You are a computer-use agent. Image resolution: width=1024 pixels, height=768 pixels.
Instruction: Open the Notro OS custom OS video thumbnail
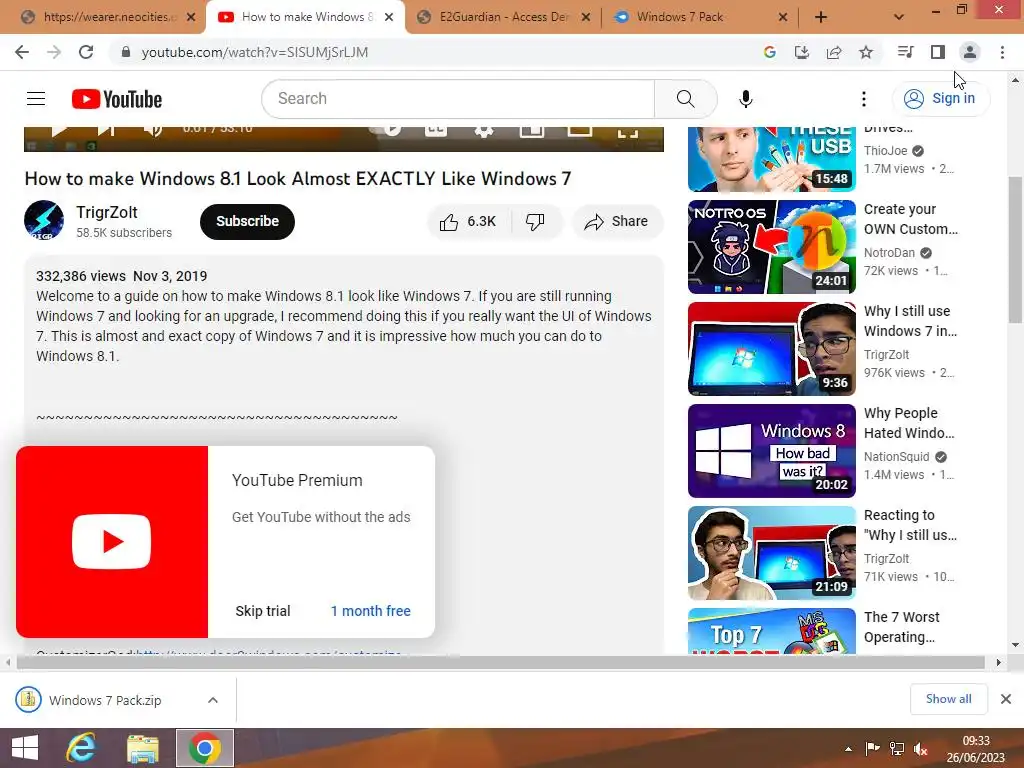pyautogui.click(x=771, y=247)
